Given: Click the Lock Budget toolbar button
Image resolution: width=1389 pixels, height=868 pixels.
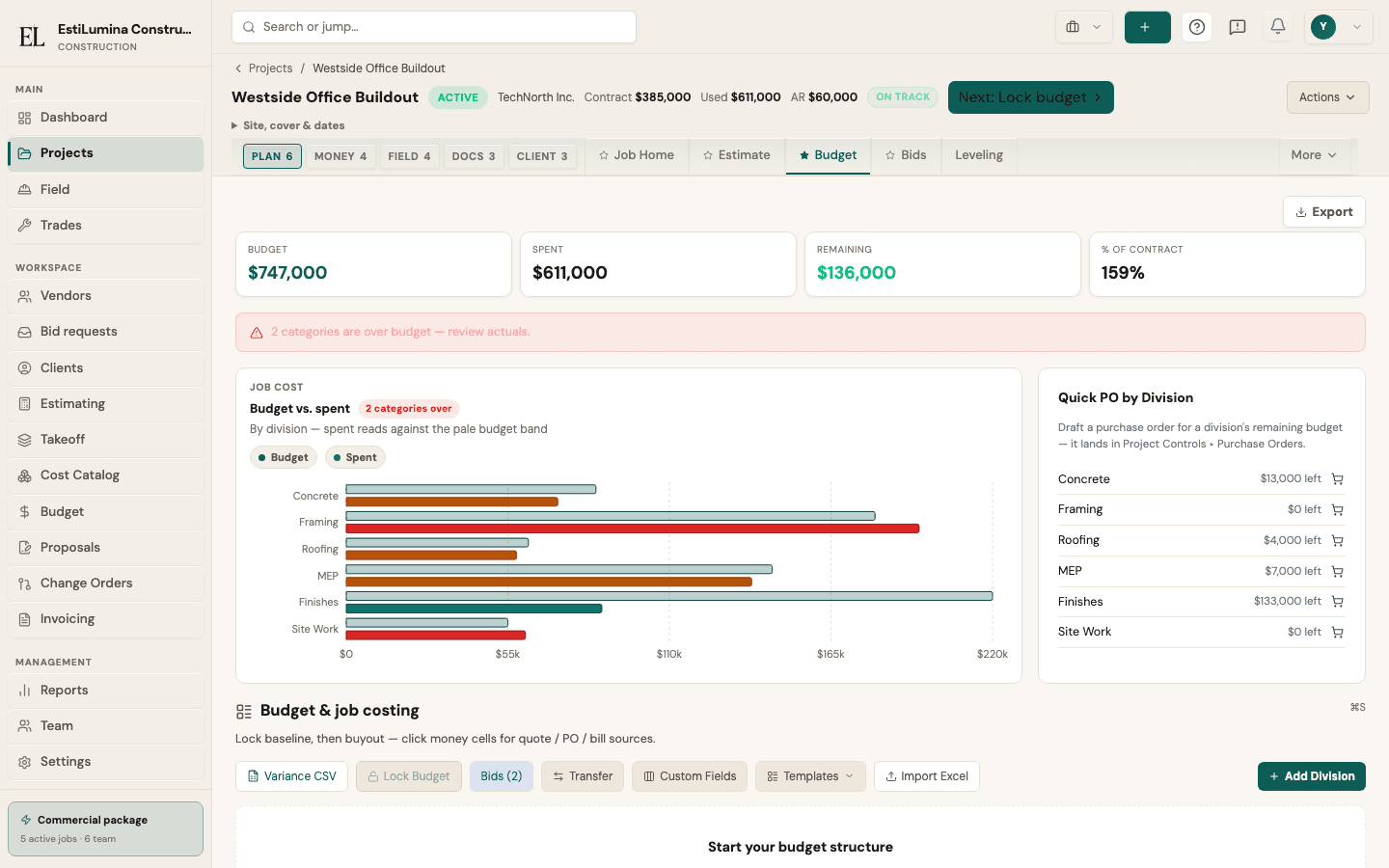Looking at the screenshot, I should click(x=409, y=776).
